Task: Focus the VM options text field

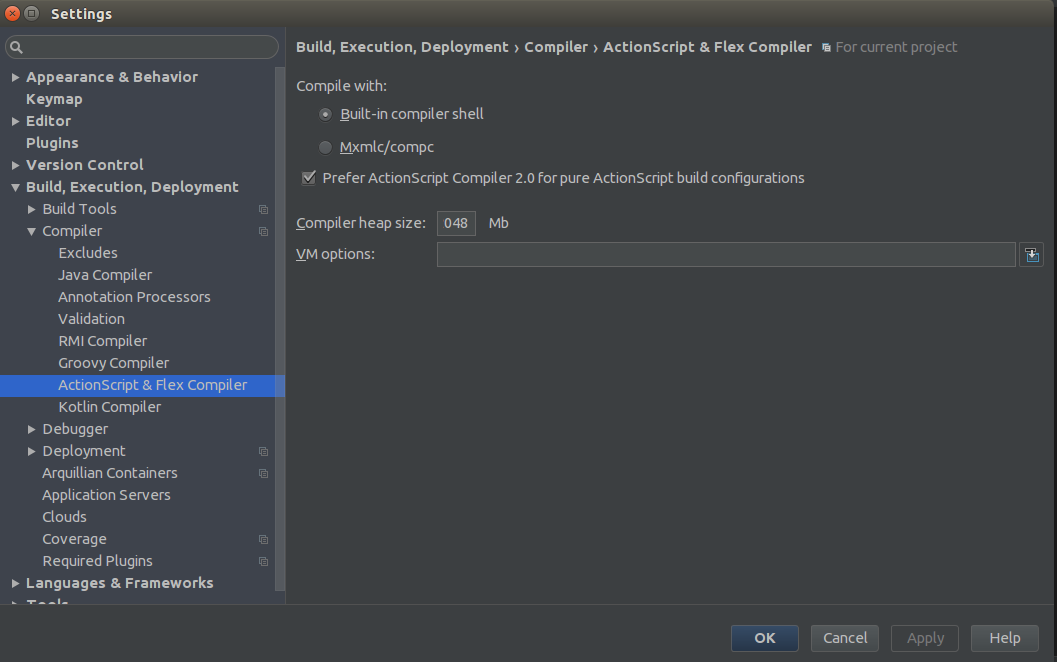Action: pyautogui.click(x=726, y=255)
